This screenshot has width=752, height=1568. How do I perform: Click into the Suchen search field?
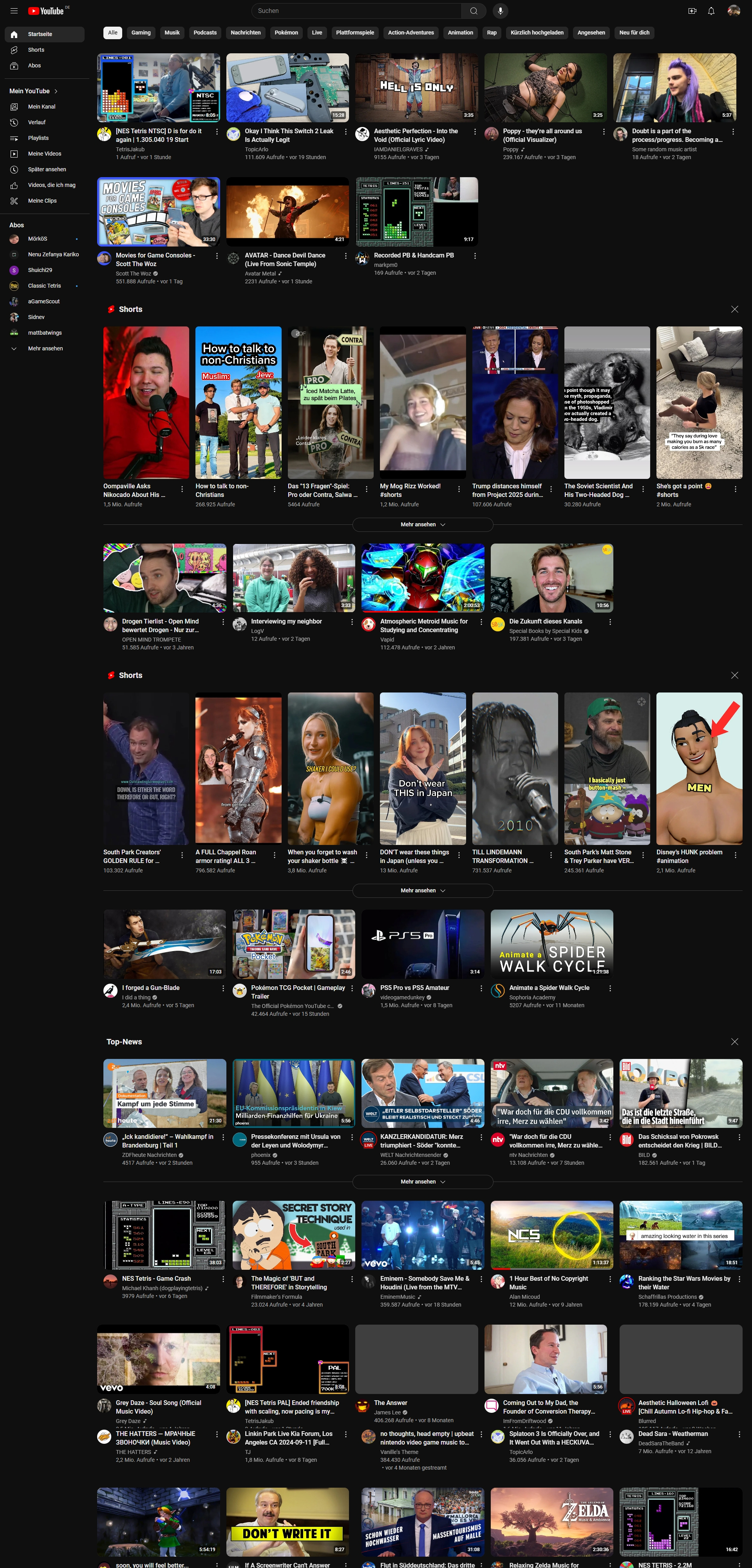point(356,11)
